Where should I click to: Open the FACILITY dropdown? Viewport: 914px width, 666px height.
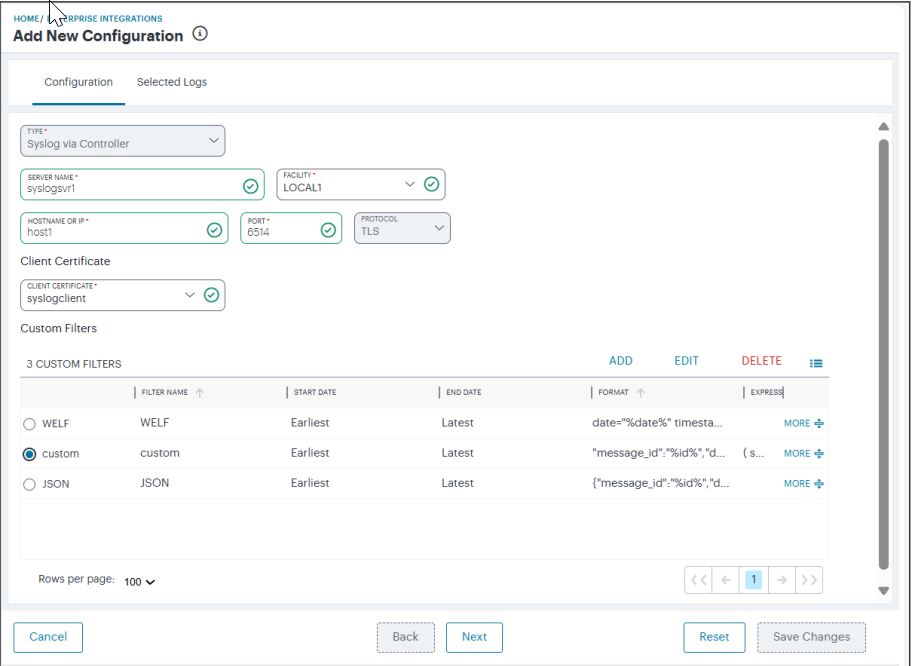click(410, 184)
